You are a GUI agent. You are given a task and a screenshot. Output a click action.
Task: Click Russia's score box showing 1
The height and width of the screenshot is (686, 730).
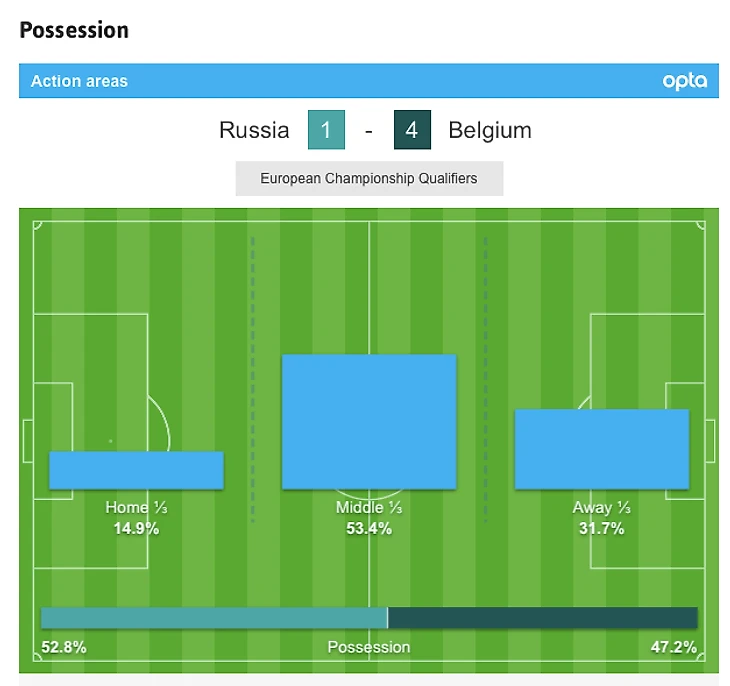point(326,131)
